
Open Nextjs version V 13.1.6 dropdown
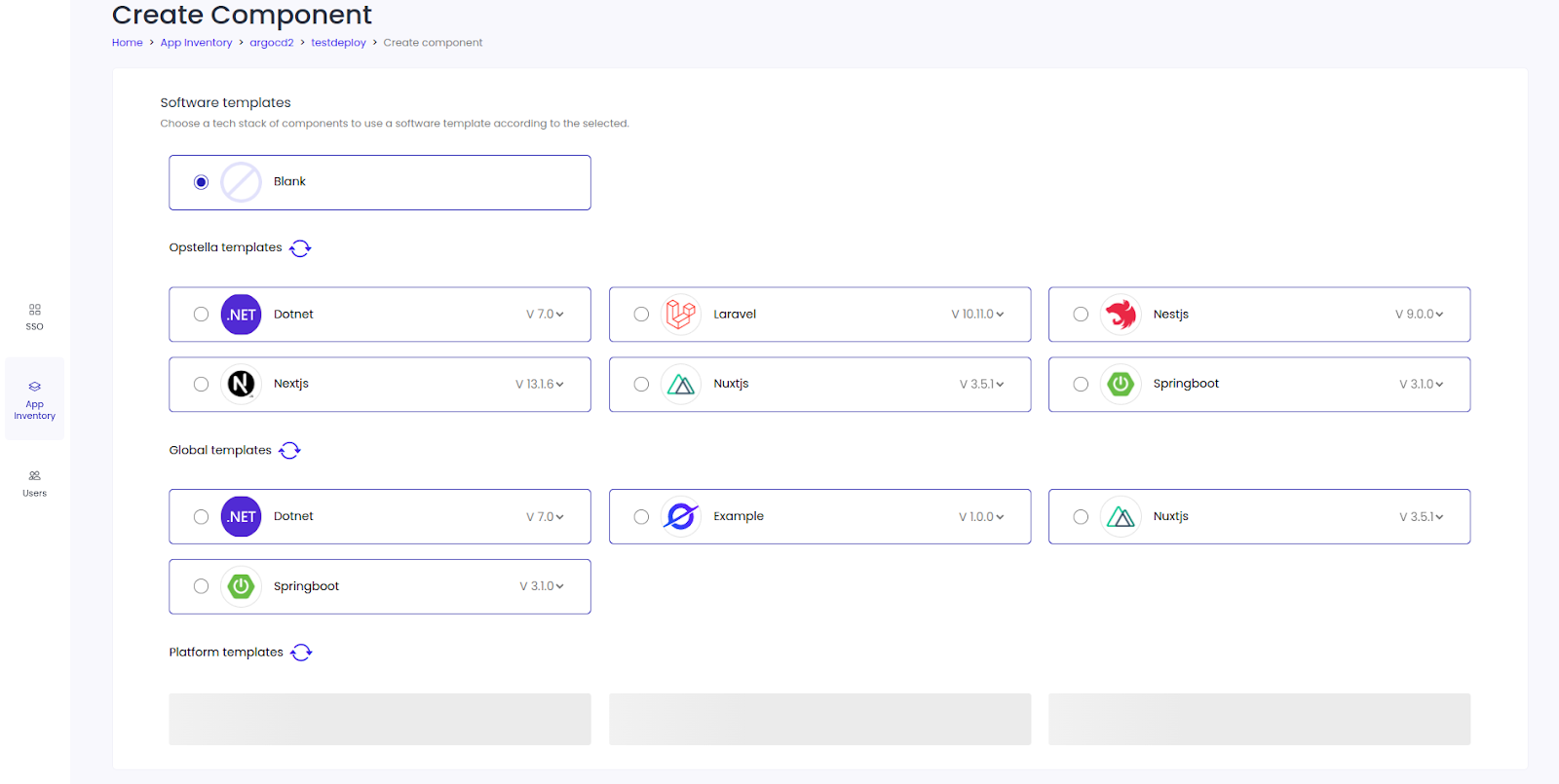click(540, 384)
